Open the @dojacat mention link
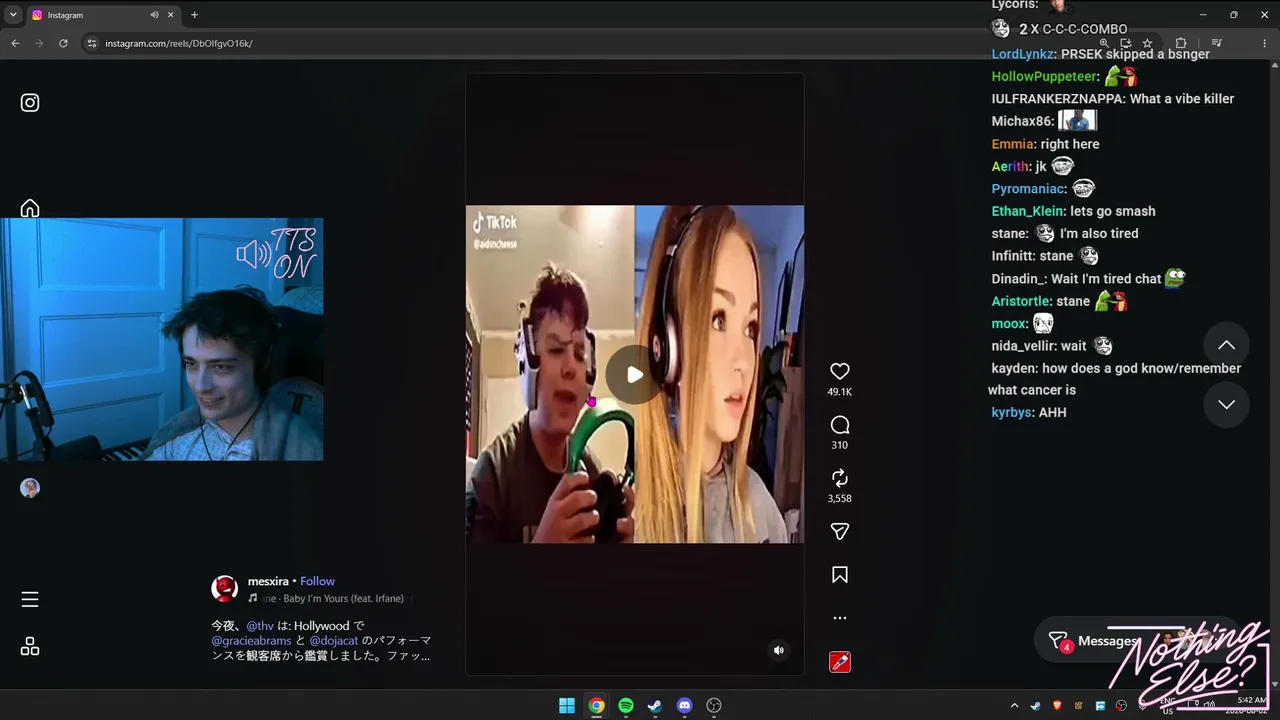The width and height of the screenshot is (1280, 720). [333, 640]
